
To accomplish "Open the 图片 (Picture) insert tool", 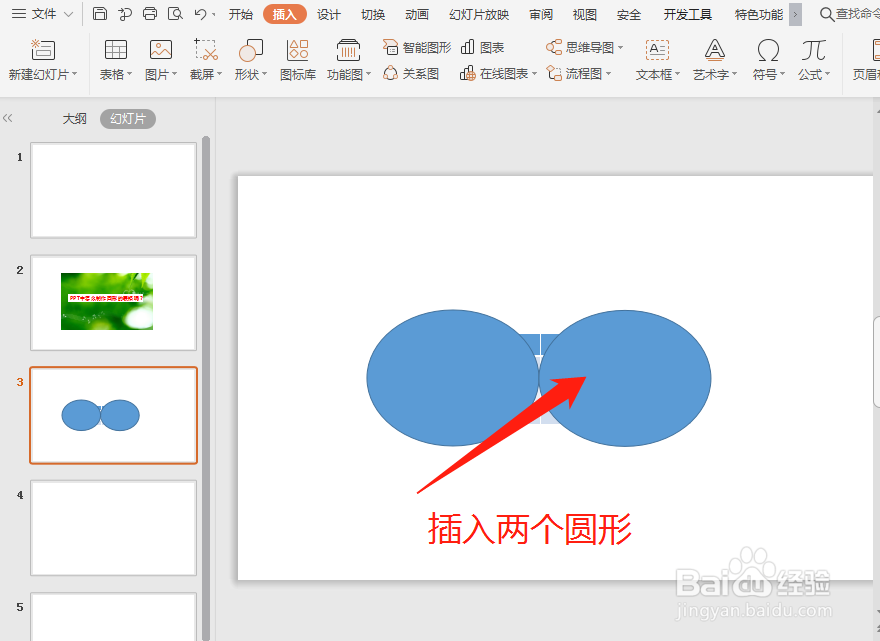I will tap(160, 60).
